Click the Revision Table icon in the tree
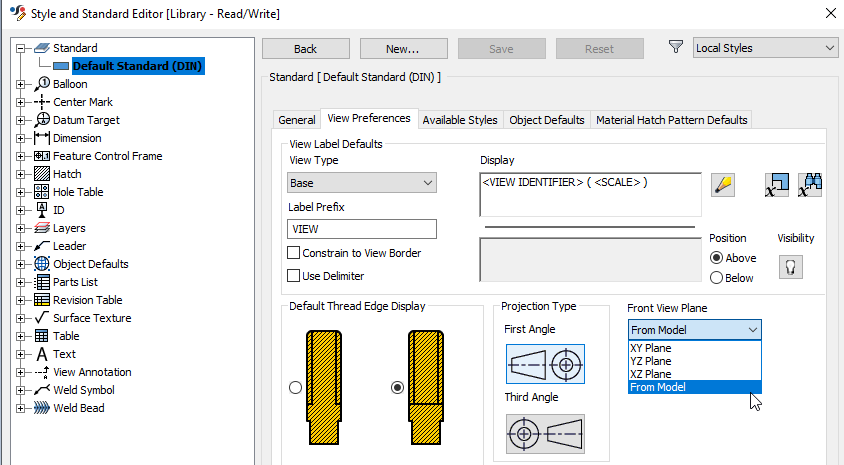844x465 pixels. click(42, 300)
